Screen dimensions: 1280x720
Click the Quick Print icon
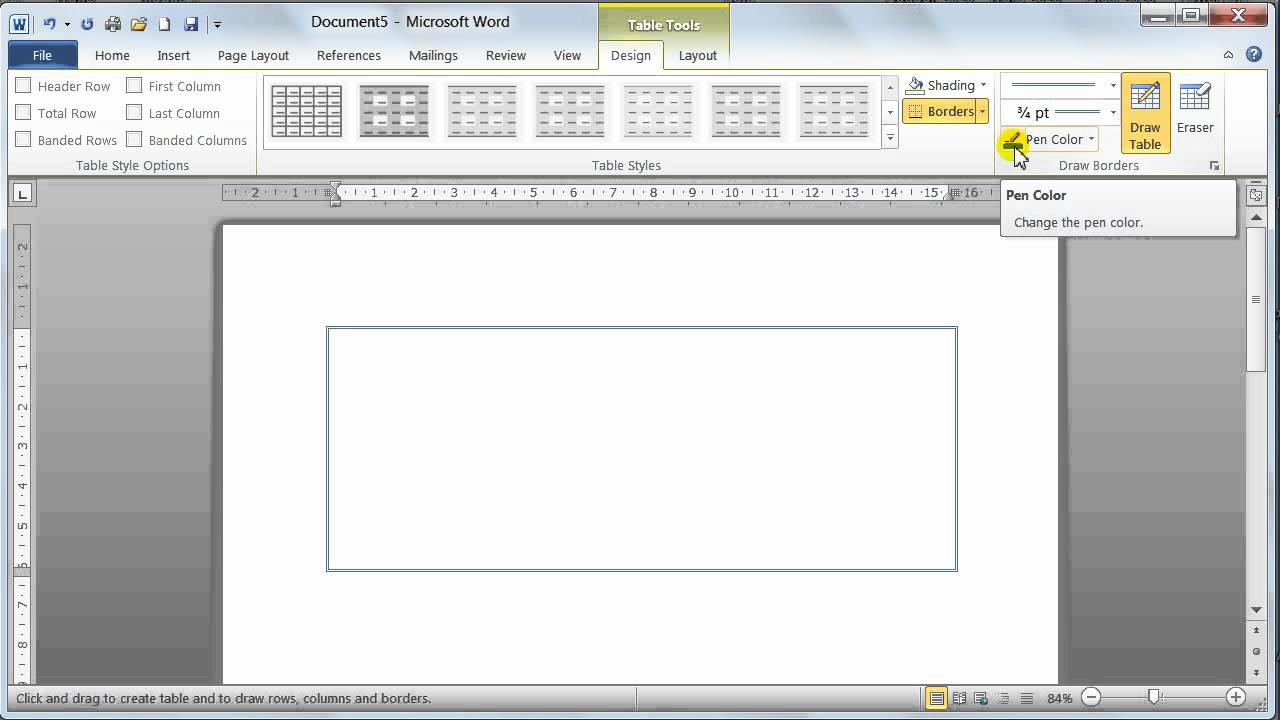[113, 23]
